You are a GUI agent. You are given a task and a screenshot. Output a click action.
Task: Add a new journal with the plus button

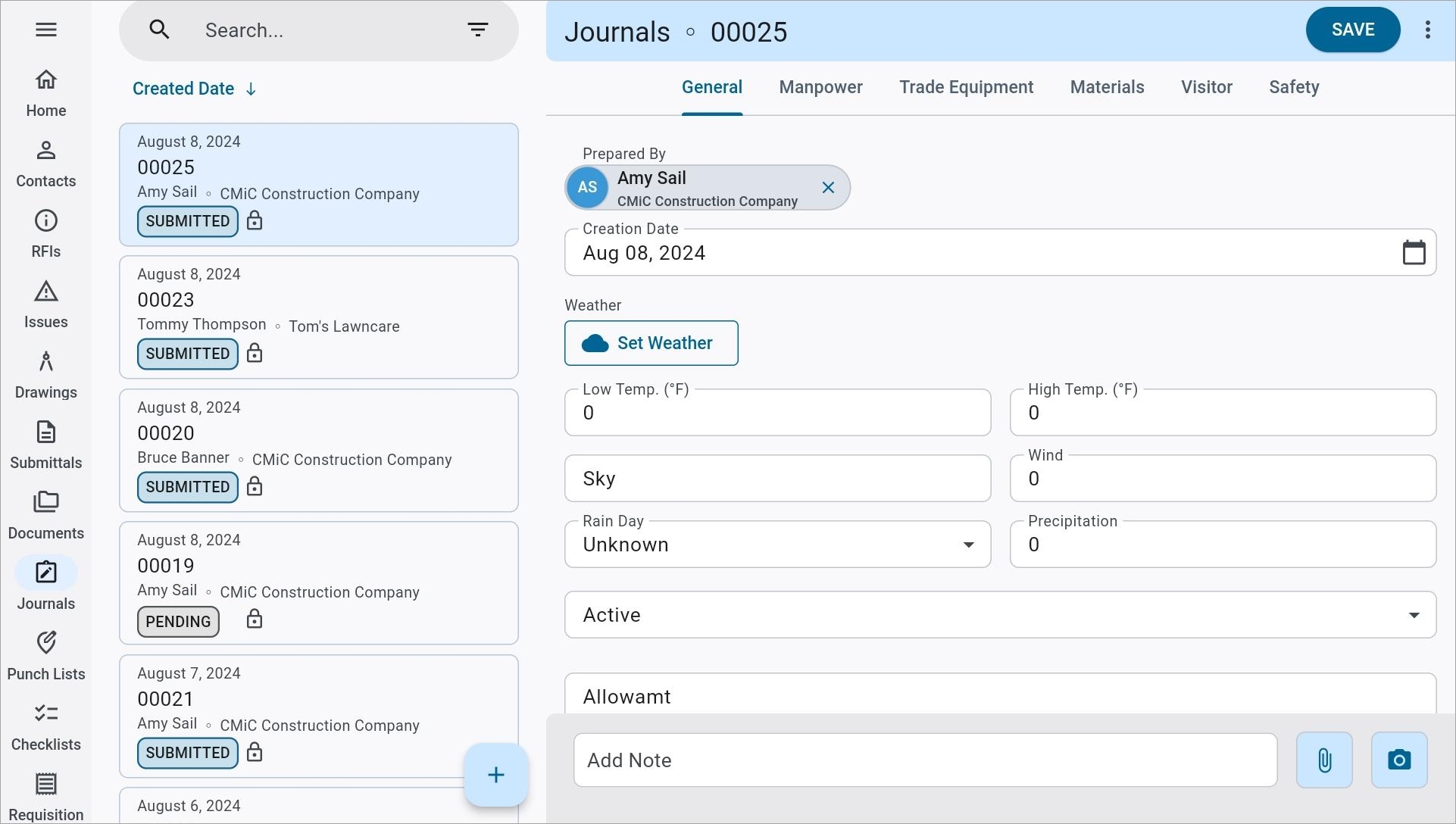click(x=495, y=775)
